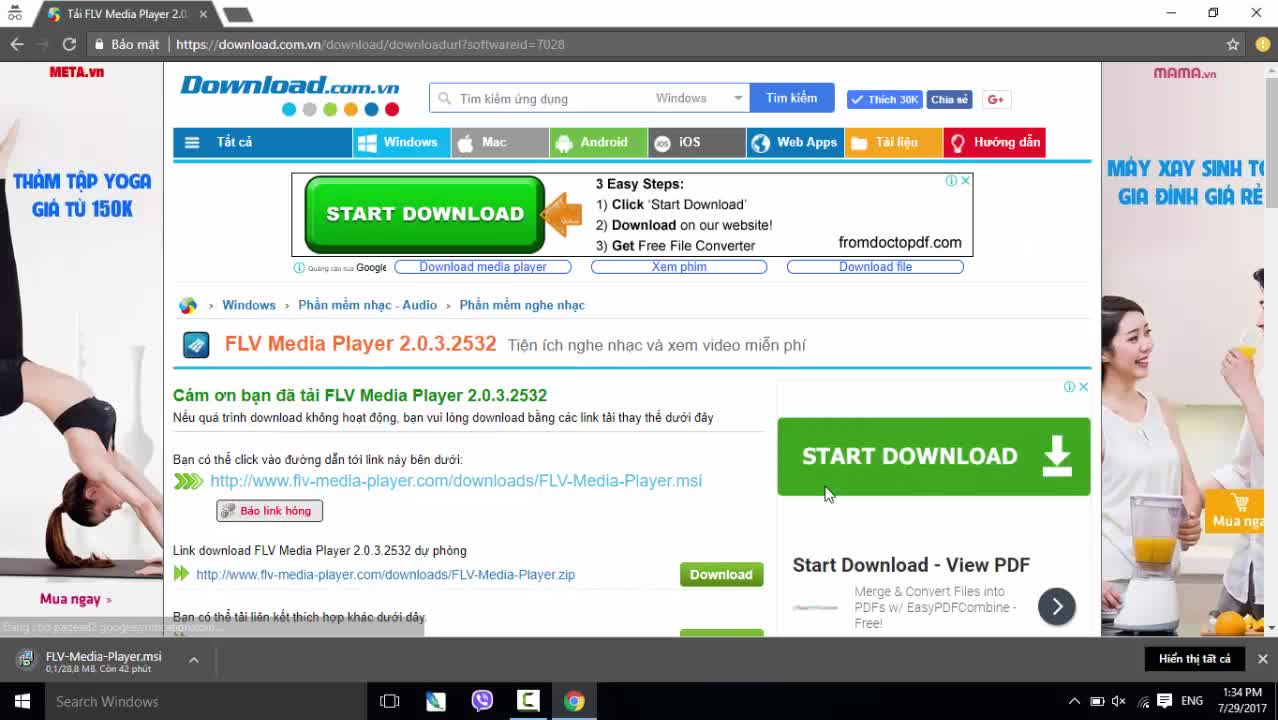Open hamburger icon next to Tất cả

192,142
